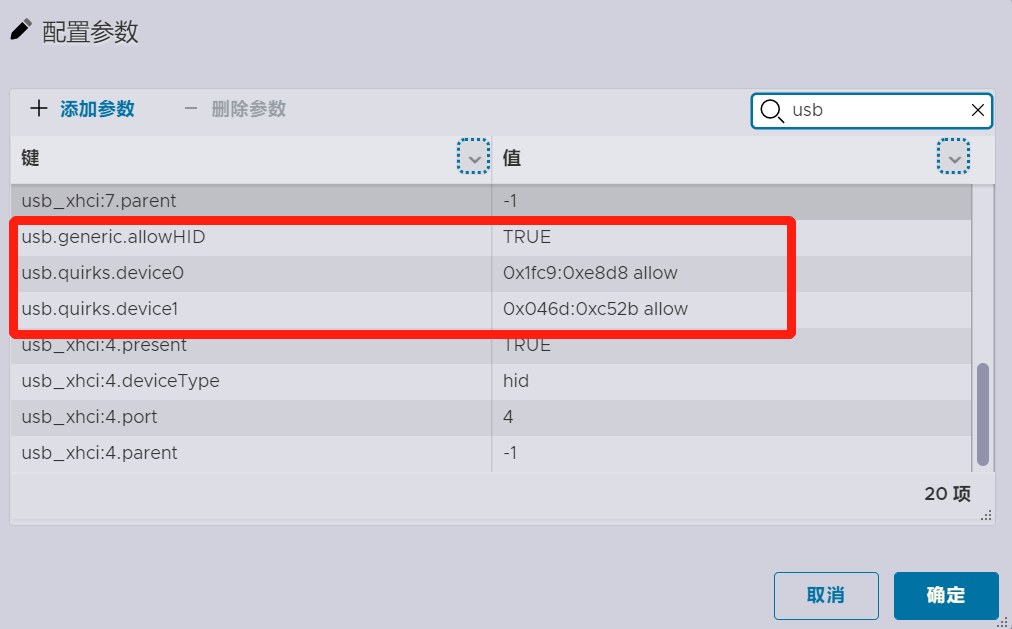Image resolution: width=1012 pixels, height=629 pixels.
Task: Click the pencil edit icon beside 配置参数
Action: pyautogui.click(x=21, y=30)
